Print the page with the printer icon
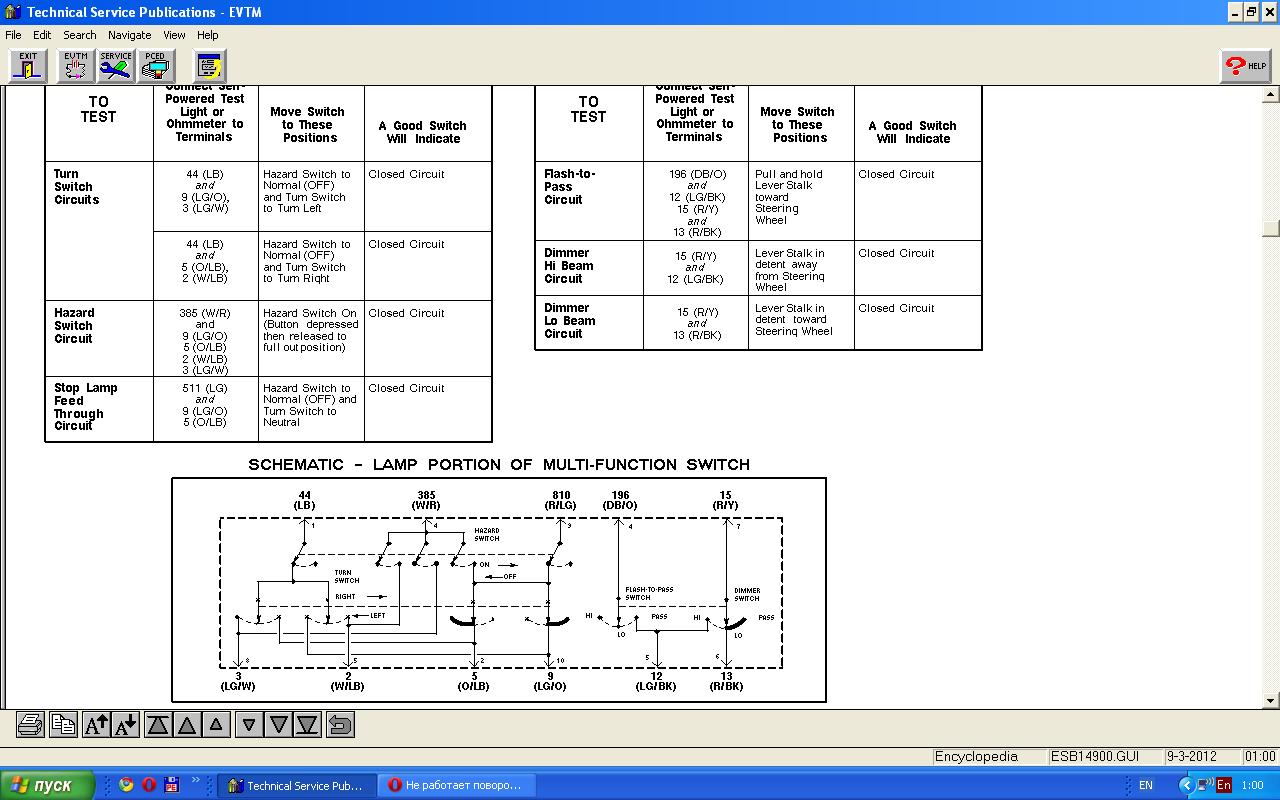The image size is (1280, 800). pyautogui.click(x=30, y=725)
